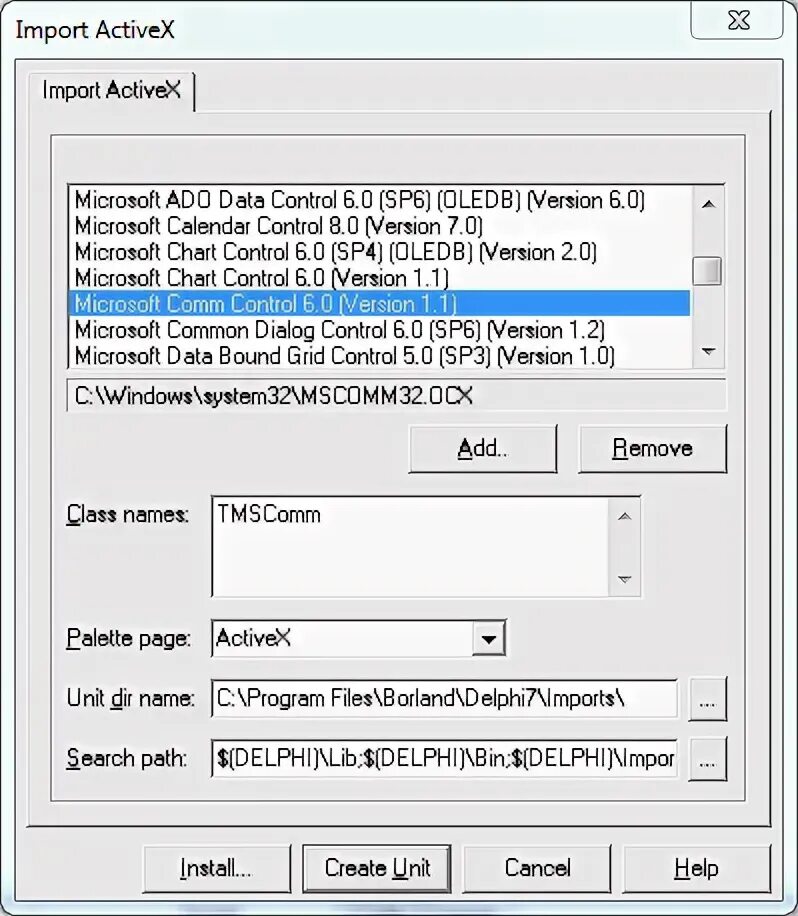
Task: Click the Remove button
Action: tap(653, 449)
